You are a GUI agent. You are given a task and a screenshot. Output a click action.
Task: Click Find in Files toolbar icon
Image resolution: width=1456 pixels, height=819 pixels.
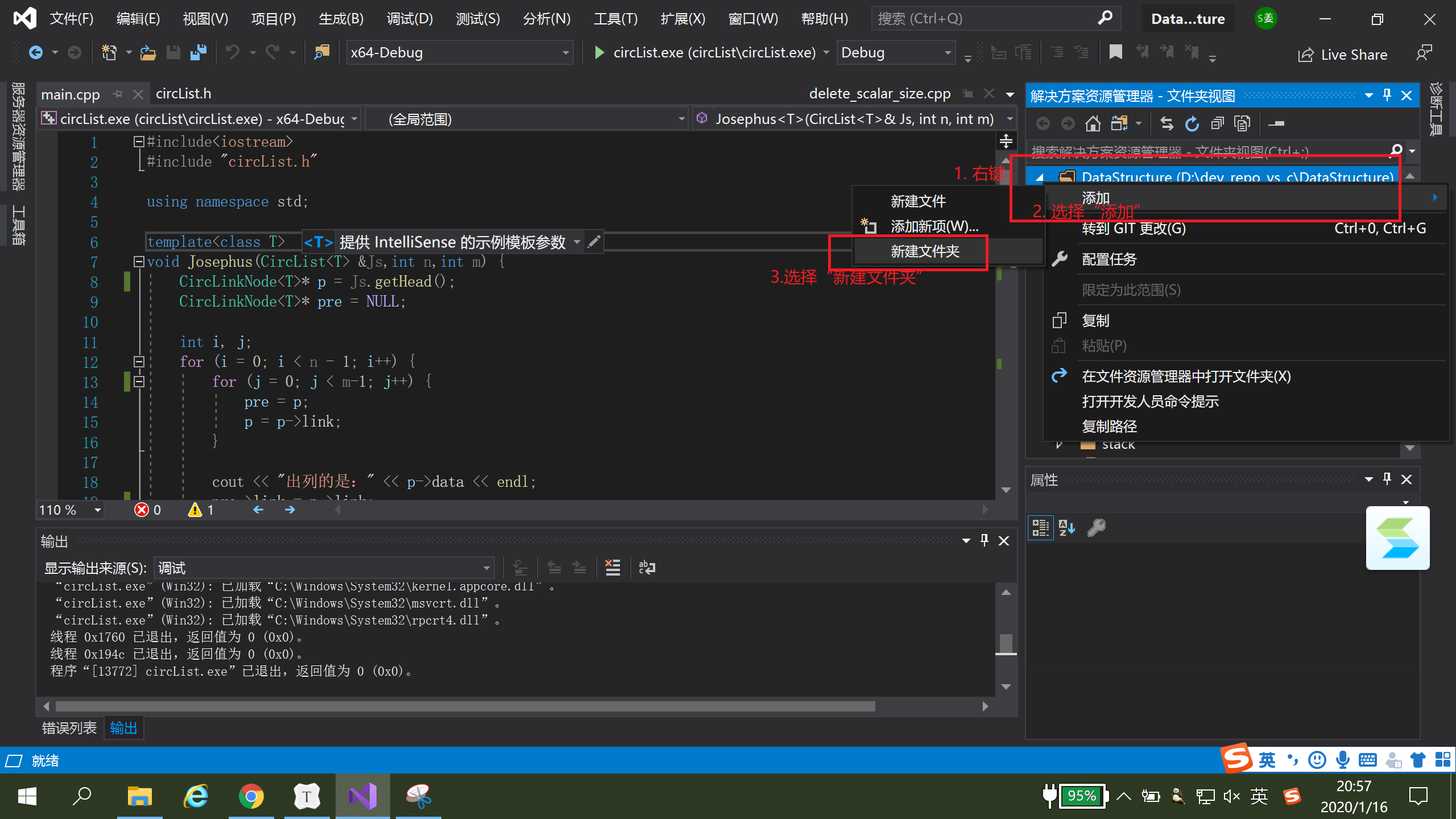[321, 53]
